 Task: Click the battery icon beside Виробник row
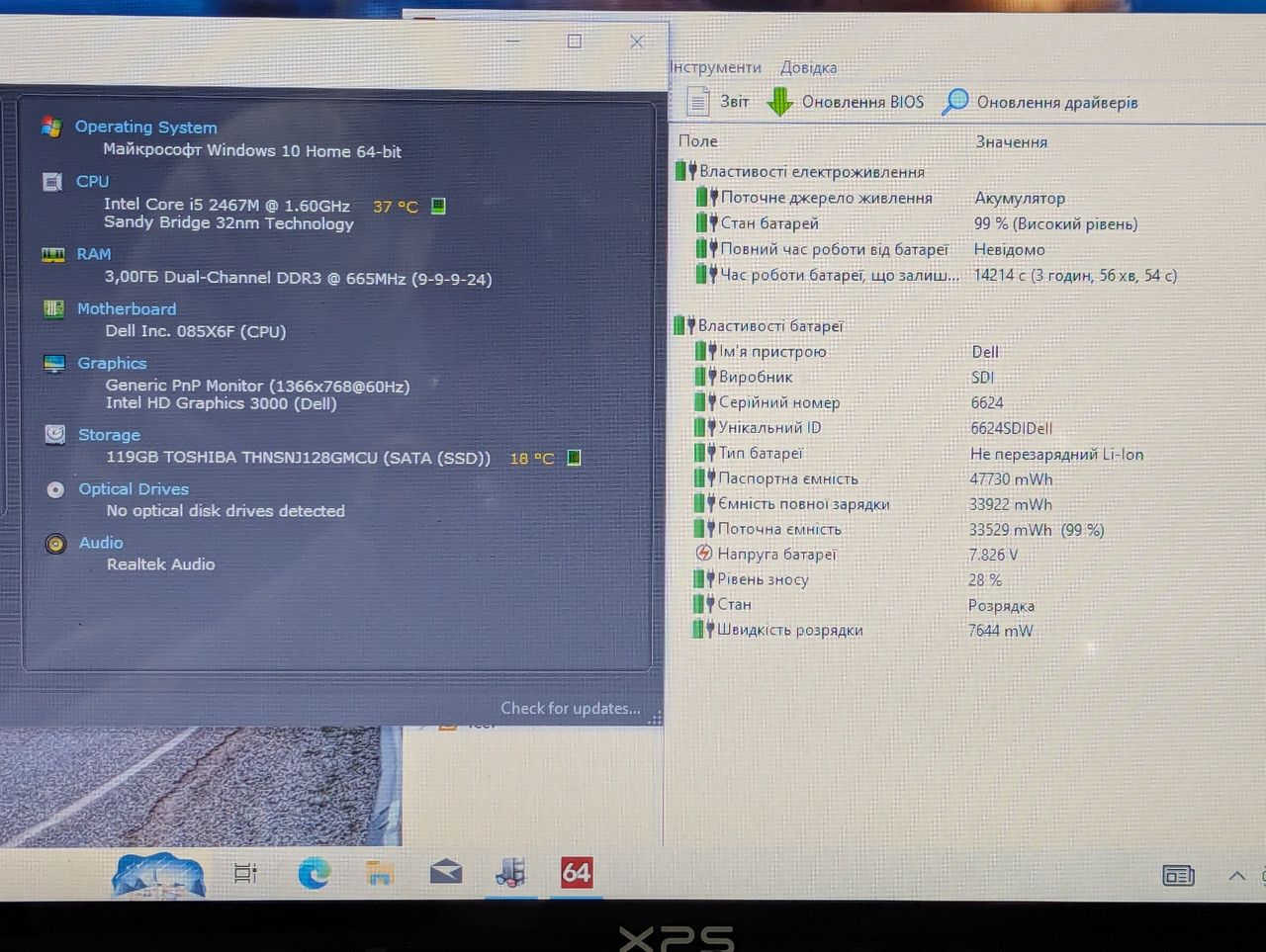(x=705, y=377)
